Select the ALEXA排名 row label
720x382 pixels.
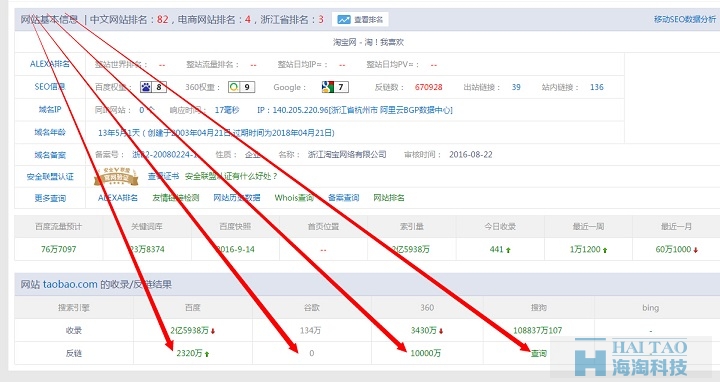point(50,64)
